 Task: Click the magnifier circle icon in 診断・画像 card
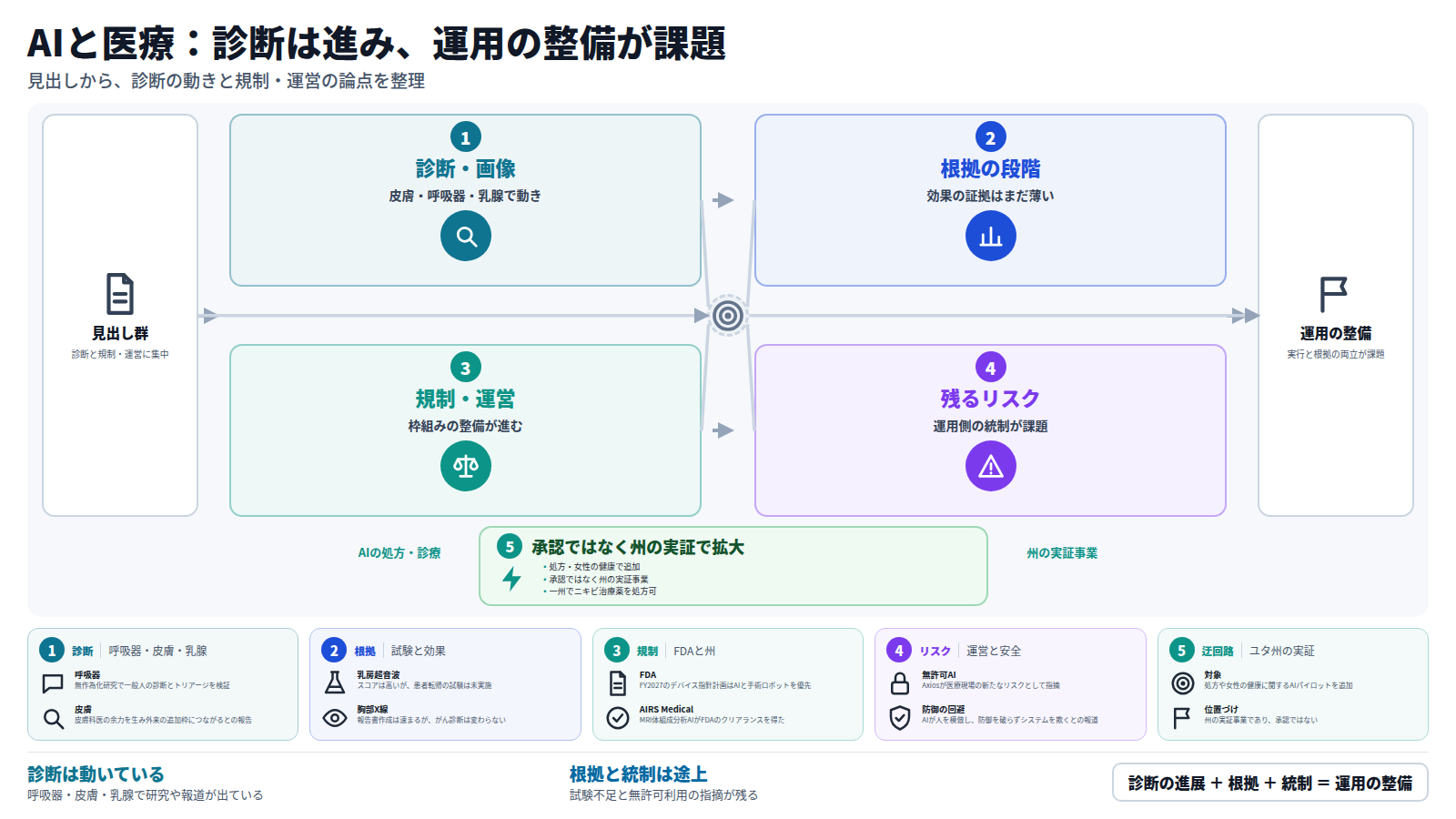coord(466,237)
